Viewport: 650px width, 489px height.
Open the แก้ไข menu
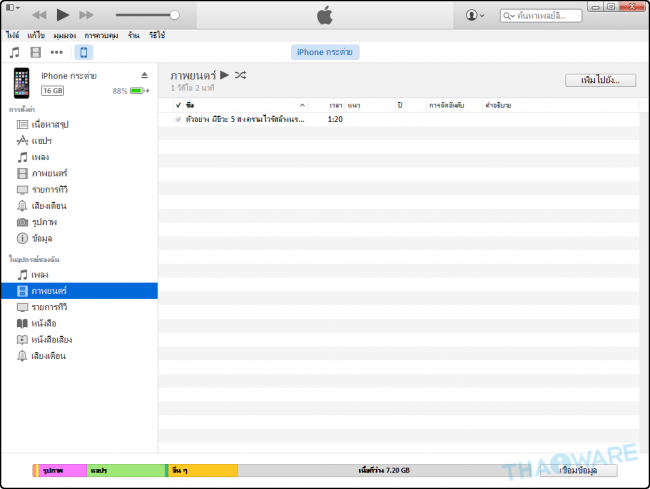click(x=36, y=35)
